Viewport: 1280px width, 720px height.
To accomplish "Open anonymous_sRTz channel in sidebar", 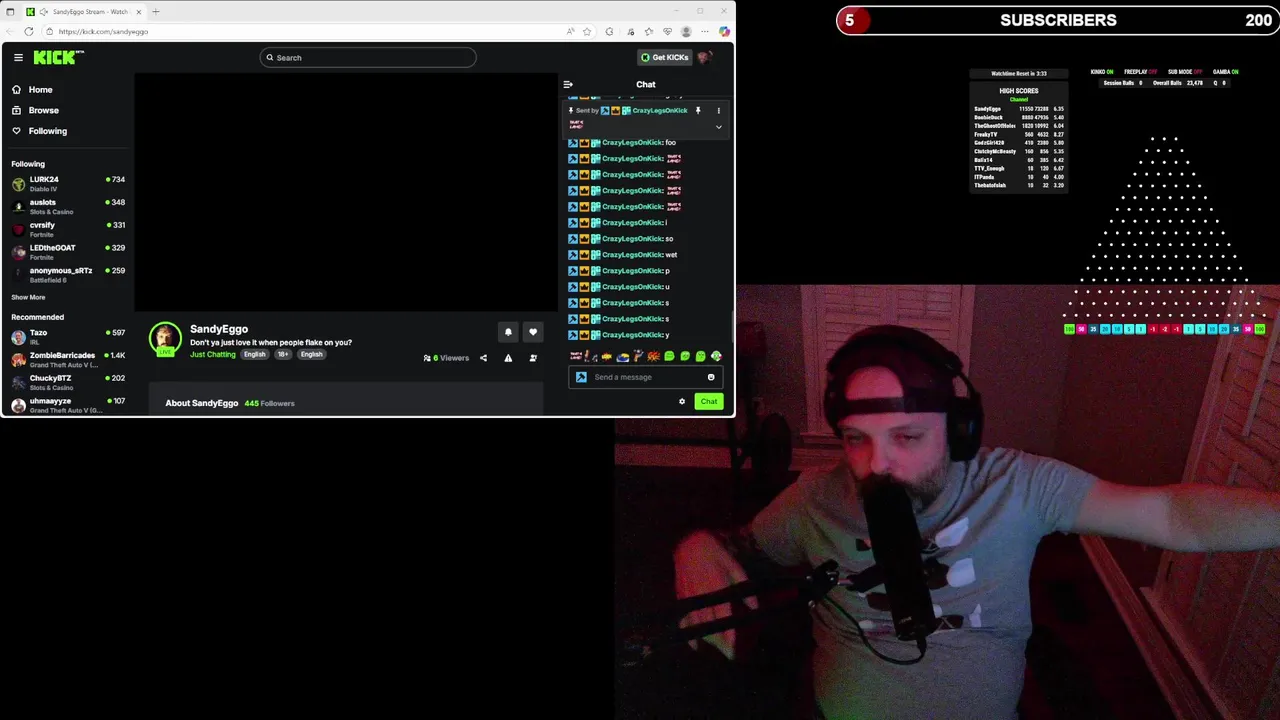I will (x=68, y=275).
